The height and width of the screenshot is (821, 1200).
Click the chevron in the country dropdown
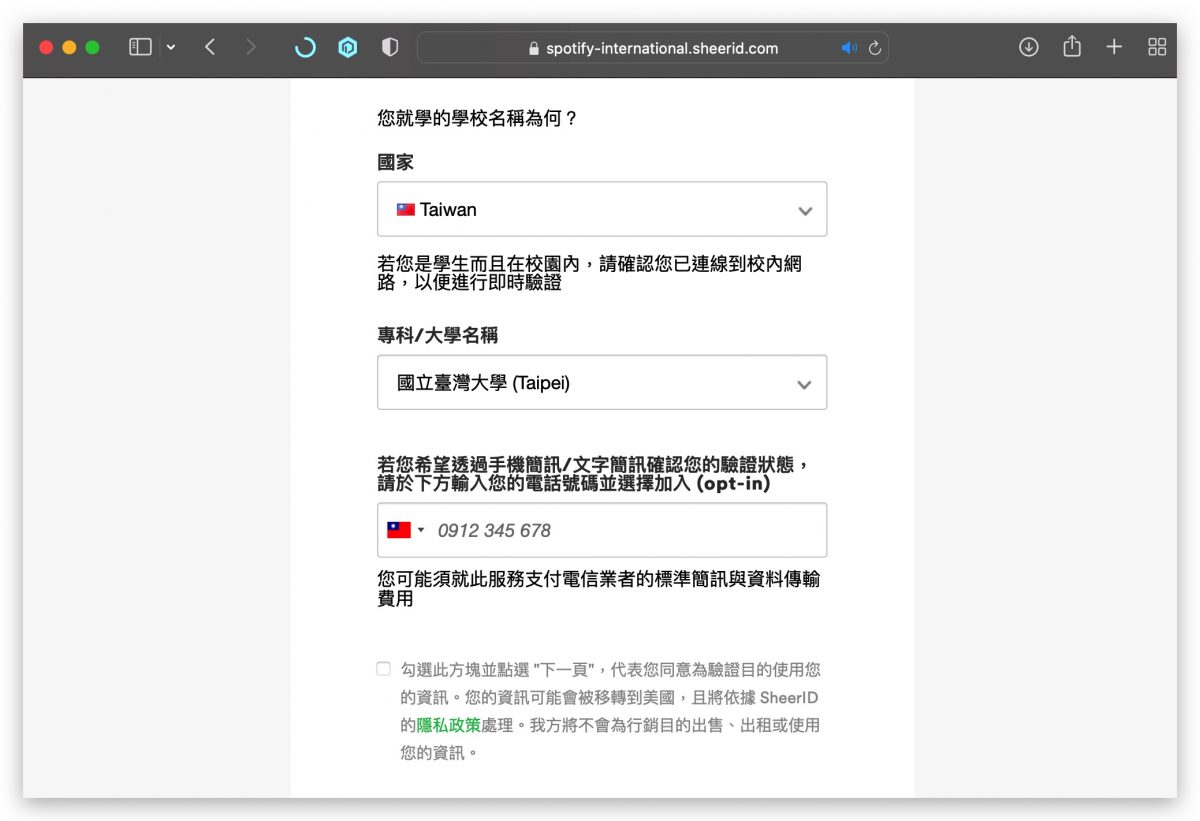[805, 211]
